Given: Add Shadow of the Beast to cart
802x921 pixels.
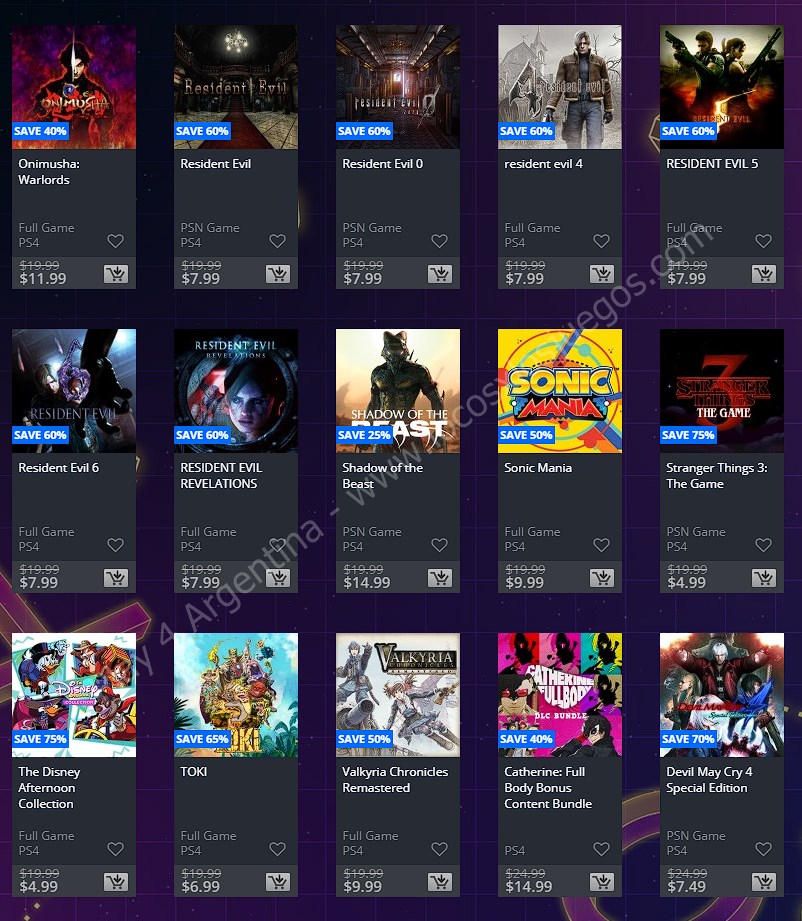Looking at the screenshot, I should coord(439,578).
